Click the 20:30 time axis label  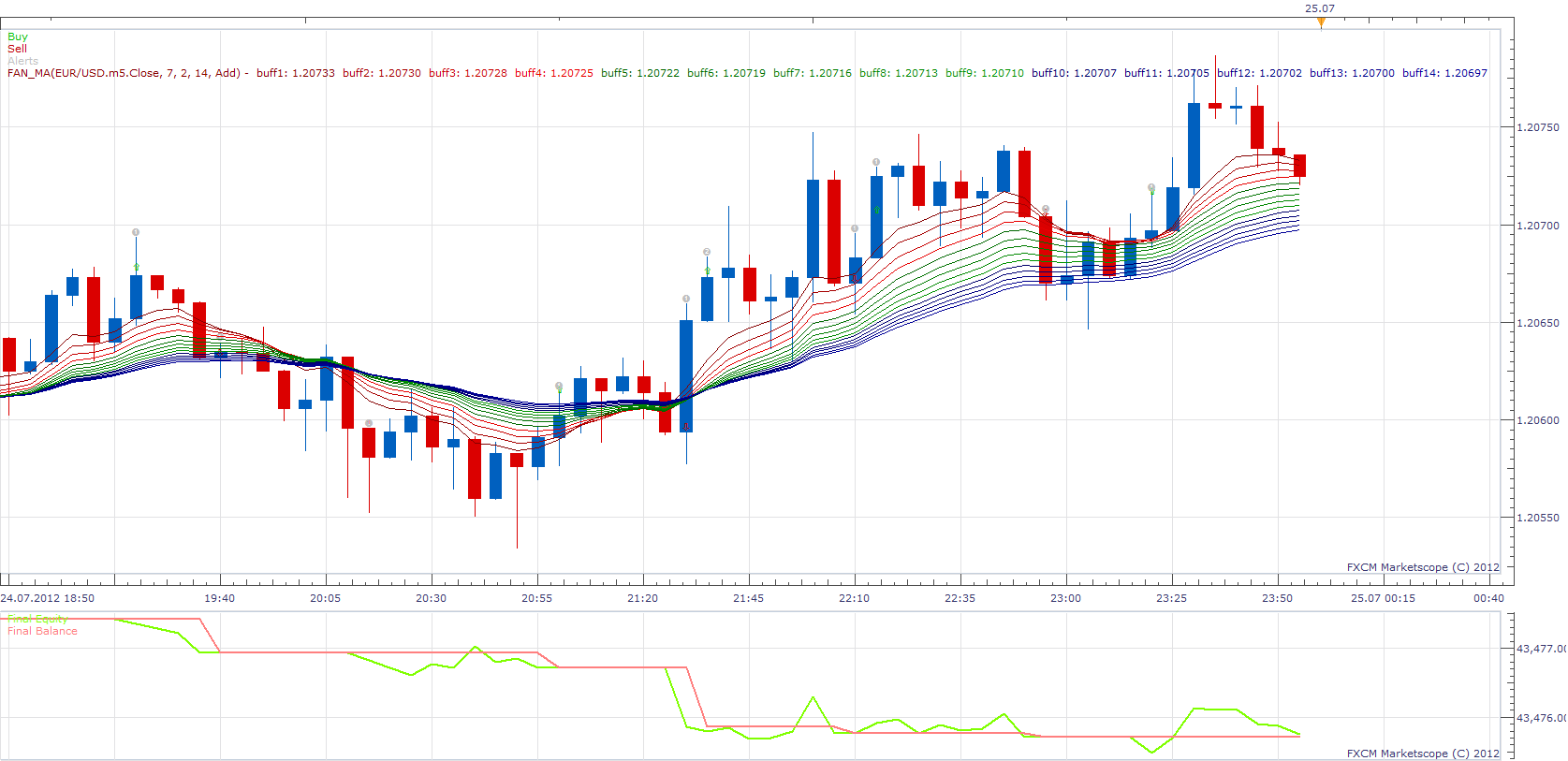[432, 598]
